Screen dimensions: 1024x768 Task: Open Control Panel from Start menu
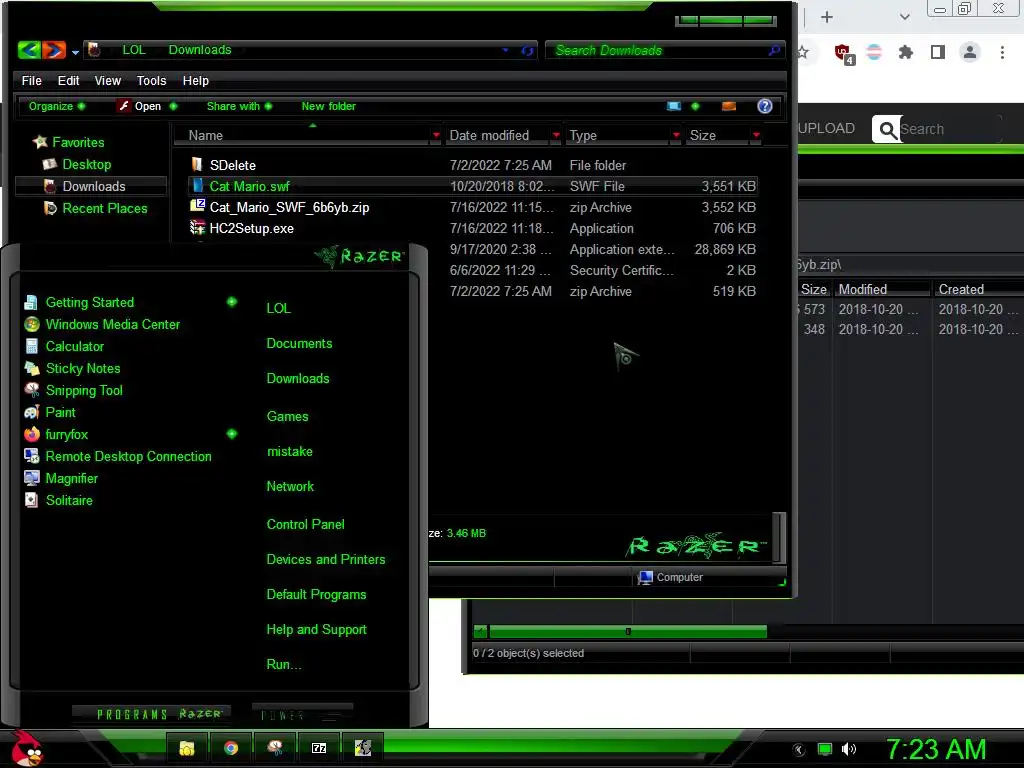point(305,524)
